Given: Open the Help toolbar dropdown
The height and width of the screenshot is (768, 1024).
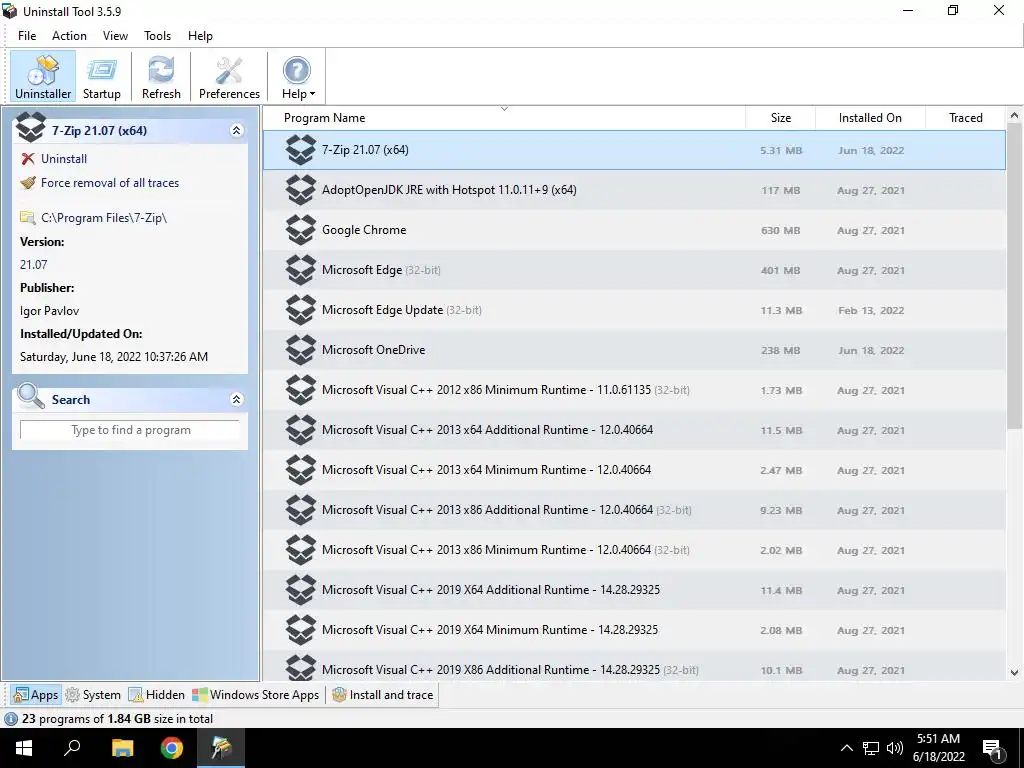Looking at the screenshot, I should [x=298, y=77].
